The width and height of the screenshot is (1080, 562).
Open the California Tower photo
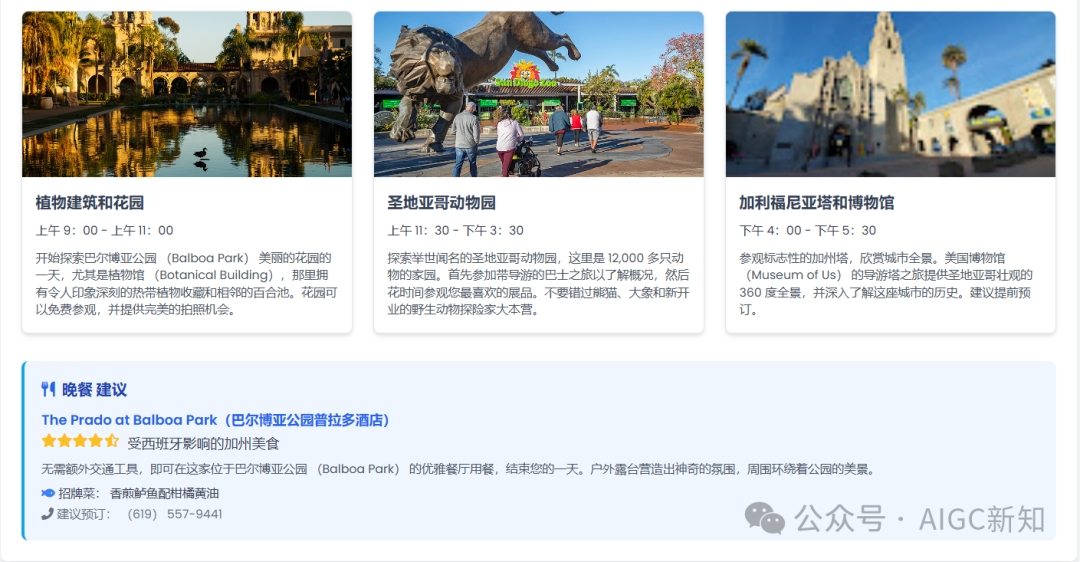coord(891,94)
